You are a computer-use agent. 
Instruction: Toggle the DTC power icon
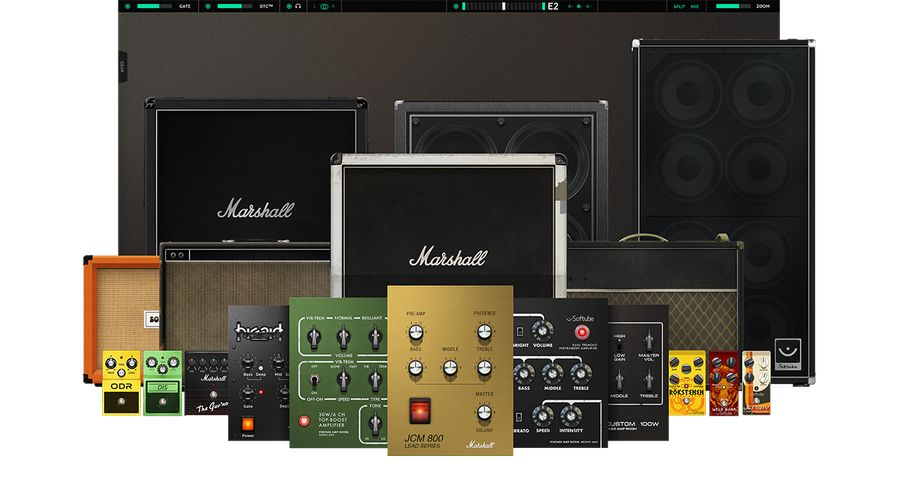point(208,6)
